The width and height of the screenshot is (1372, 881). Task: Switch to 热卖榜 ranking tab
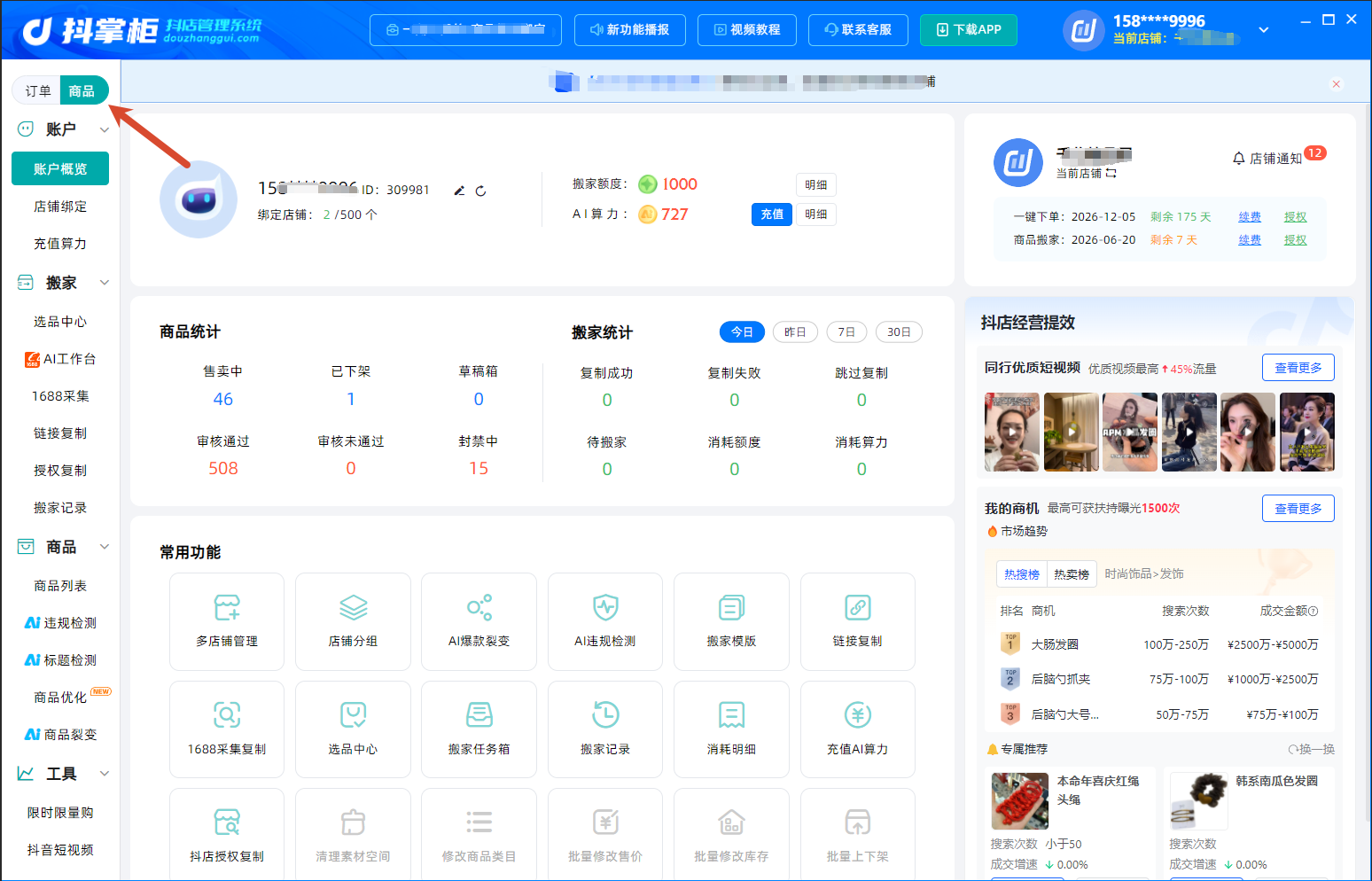click(x=1072, y=574)
